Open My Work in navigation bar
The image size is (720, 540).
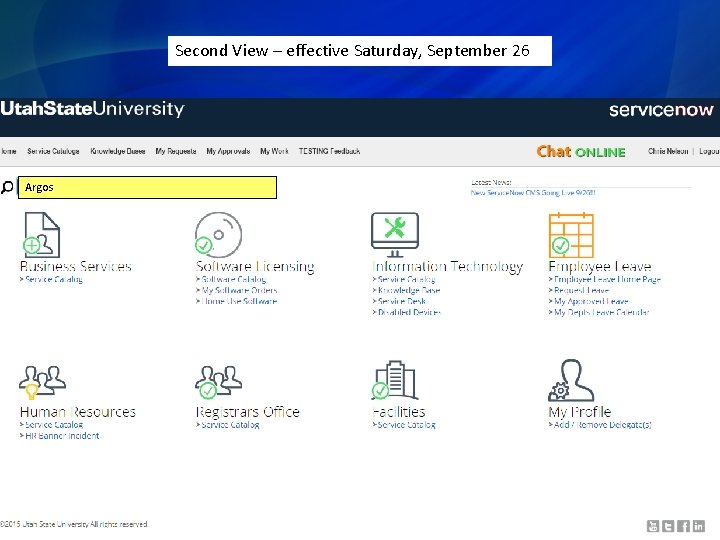click(274, 151)
